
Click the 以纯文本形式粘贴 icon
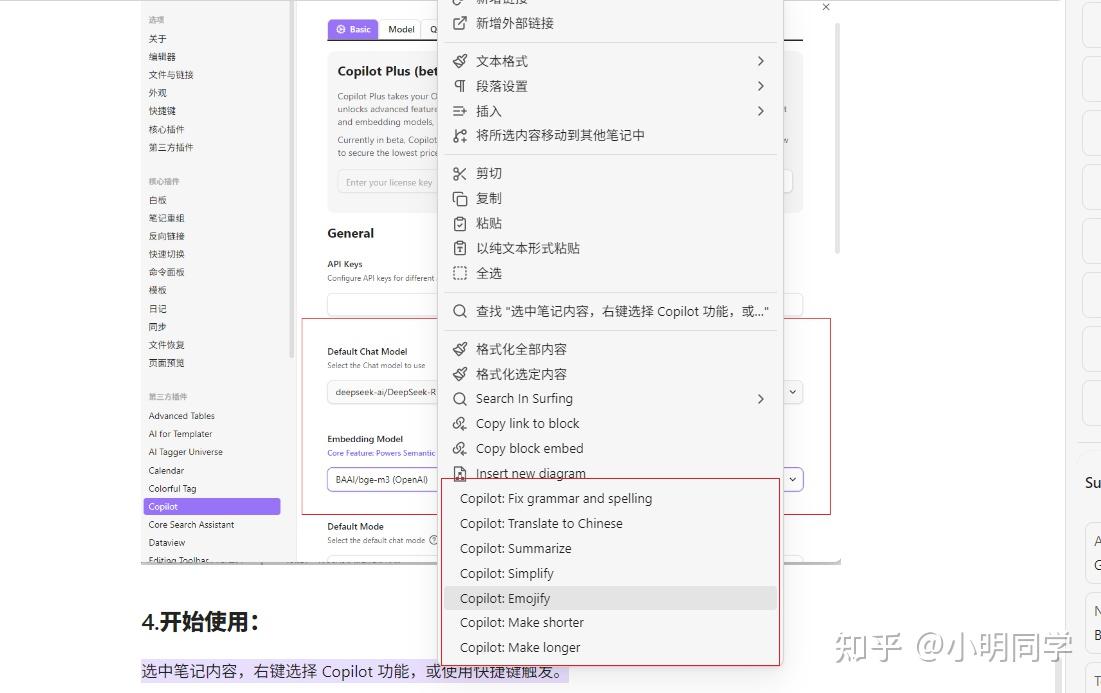point(460,248)
